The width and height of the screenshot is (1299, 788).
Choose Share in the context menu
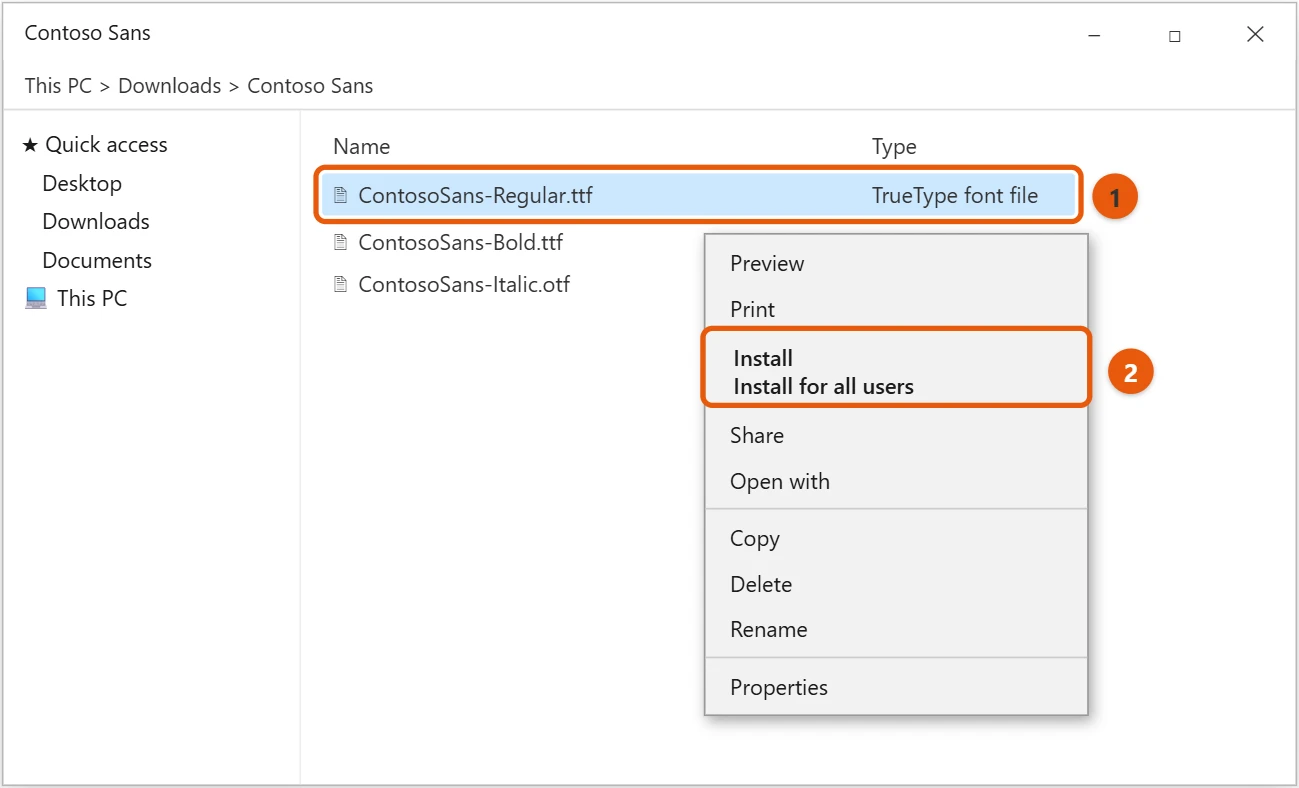(757, 436)
